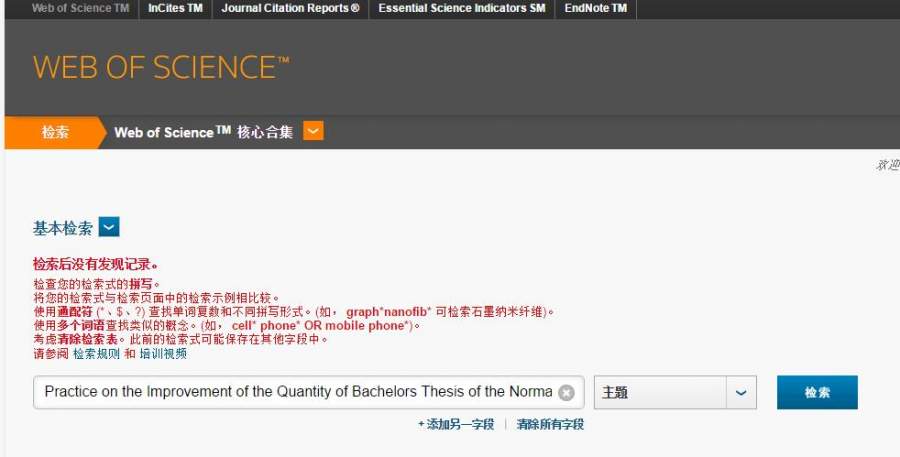Click the 检索后没有发现记录 error message
The width and height of the screenshot is (900, 457).
pyautogui.click(x=95, y=265)
